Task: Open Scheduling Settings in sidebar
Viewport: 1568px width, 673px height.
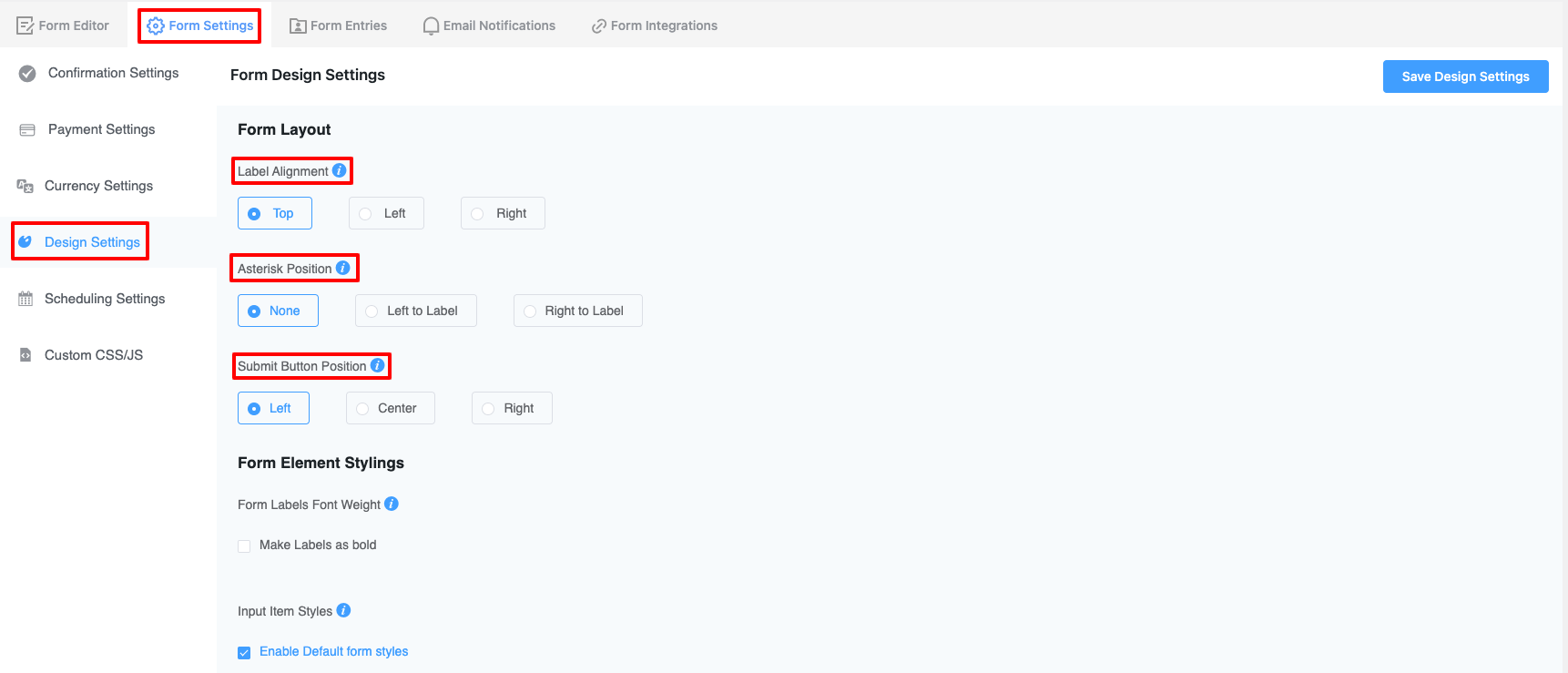Action: [108, 299]
